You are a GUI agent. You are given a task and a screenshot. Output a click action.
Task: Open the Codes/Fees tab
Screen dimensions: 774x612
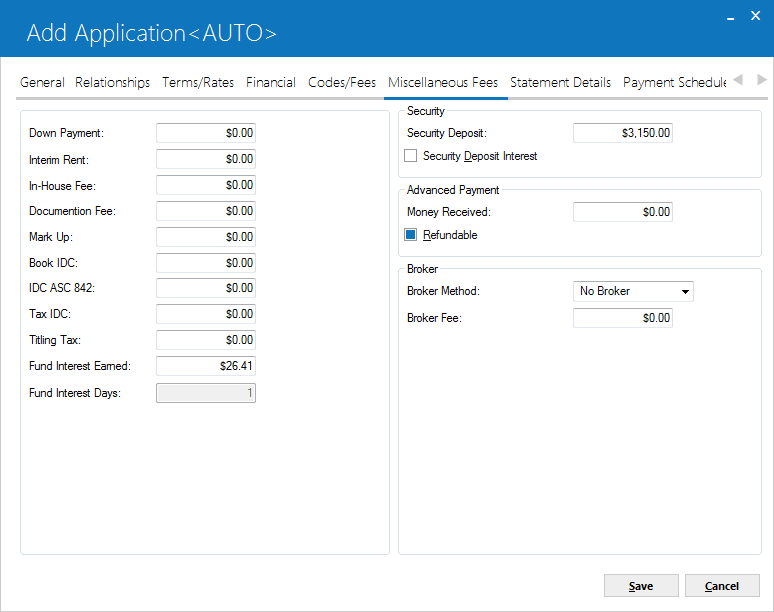coord(342,82)
